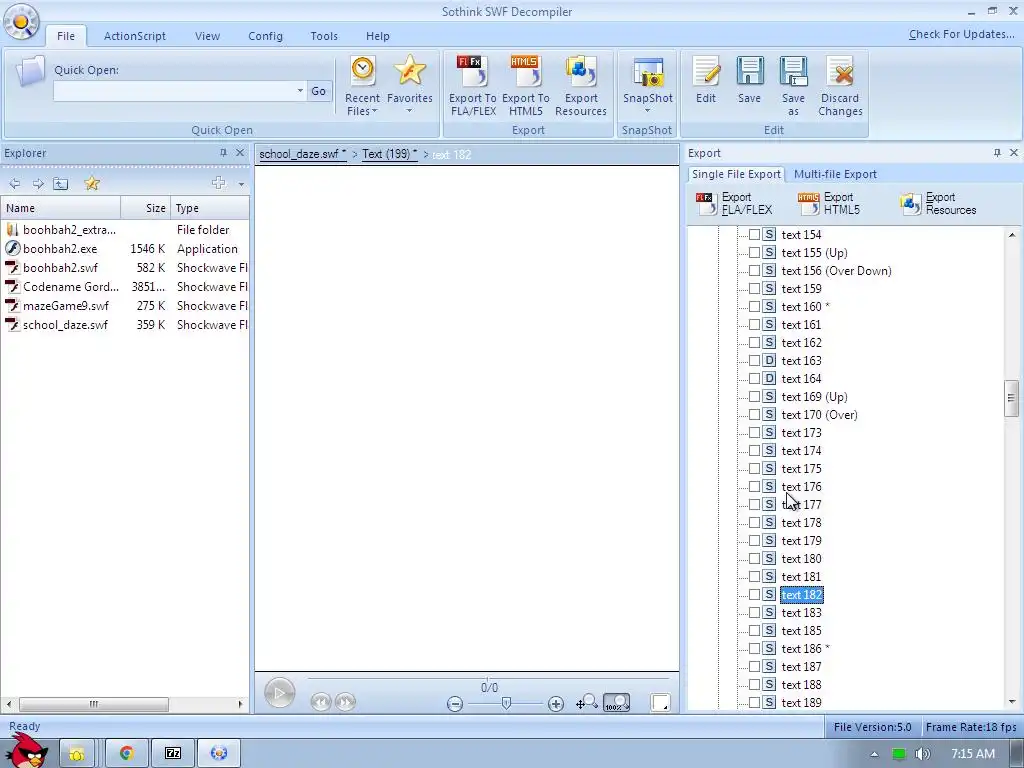Check the box for text 163
Viewport: 1024px width, 768px height.
tap(754, 360)
